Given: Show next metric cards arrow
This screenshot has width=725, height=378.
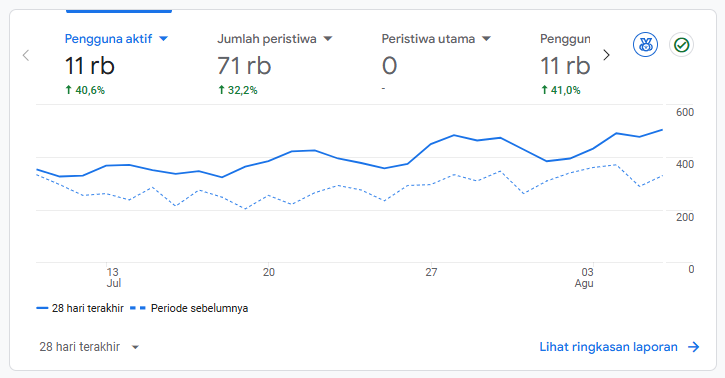Looking at the screenshot, I should (x=607, y=55).
